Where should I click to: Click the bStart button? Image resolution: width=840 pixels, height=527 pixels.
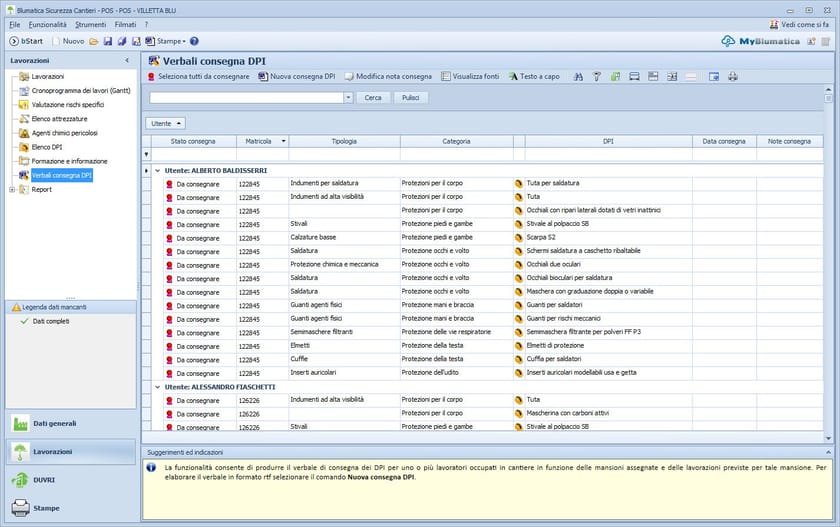pos(27,41)
